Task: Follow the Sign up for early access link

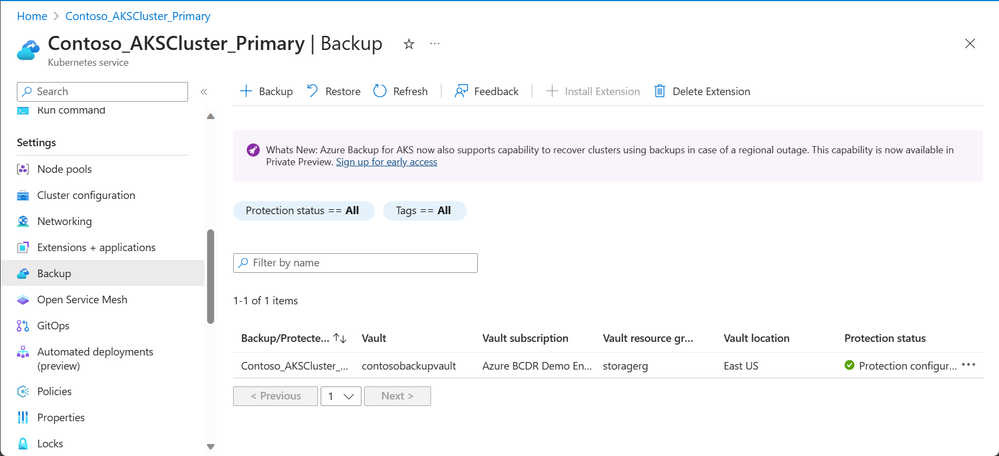Action: click(x=386, y=162)
